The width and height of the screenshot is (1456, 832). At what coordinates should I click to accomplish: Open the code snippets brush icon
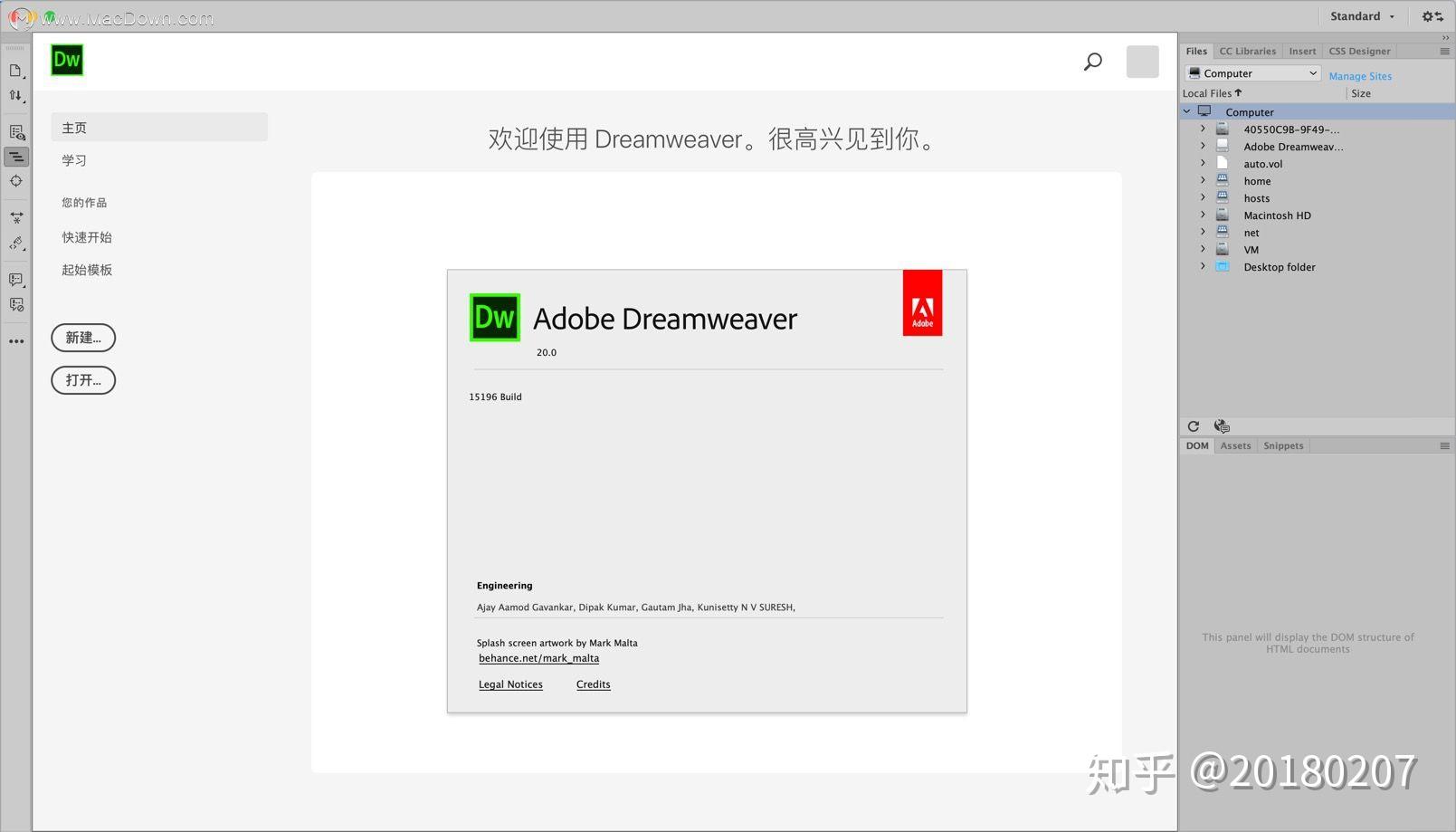15,243
